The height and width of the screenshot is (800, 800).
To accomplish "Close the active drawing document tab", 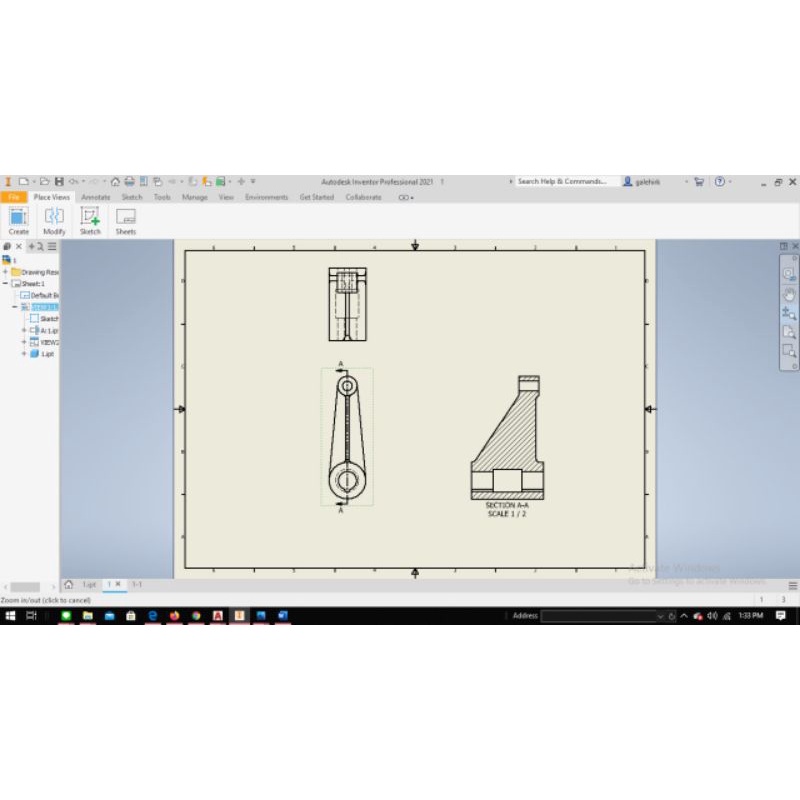I will [118, 584].
